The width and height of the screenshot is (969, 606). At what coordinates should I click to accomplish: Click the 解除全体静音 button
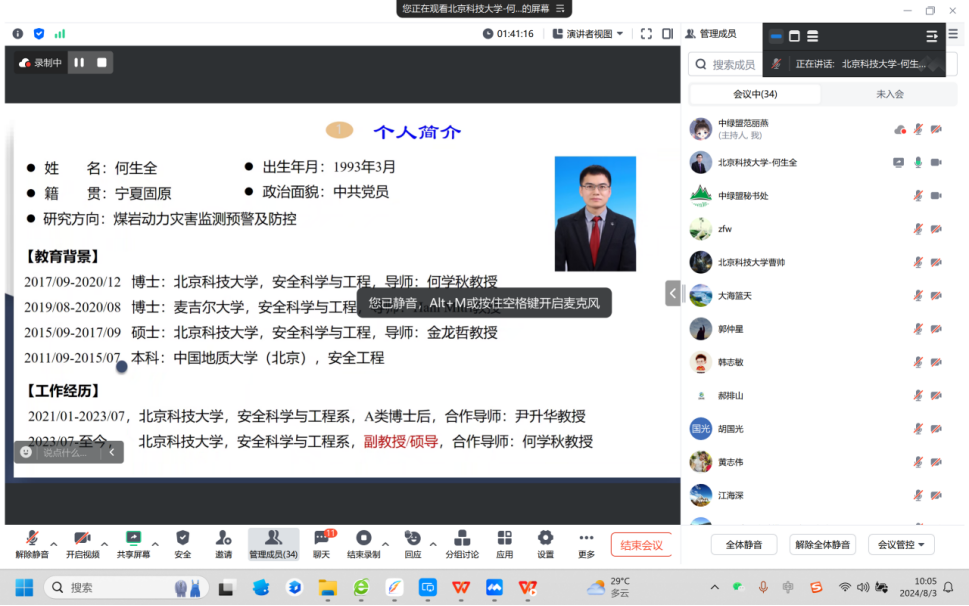tap(823, 545)
